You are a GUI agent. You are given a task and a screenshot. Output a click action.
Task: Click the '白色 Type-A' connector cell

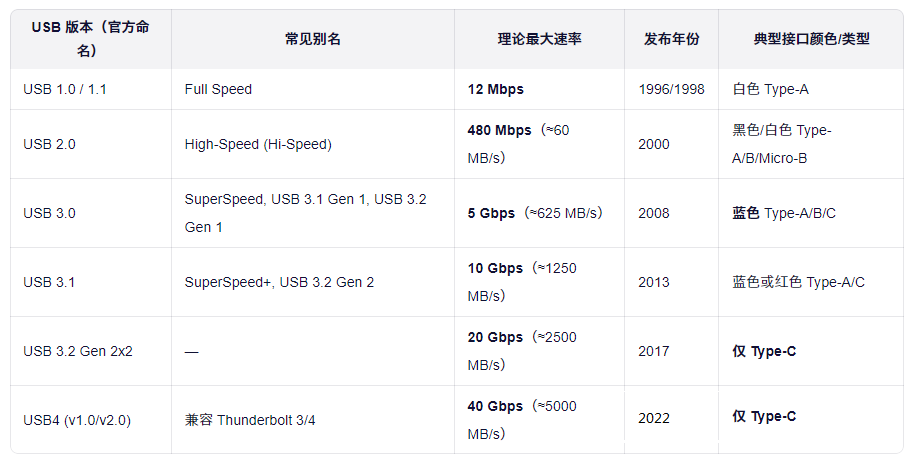pos(770,89)
